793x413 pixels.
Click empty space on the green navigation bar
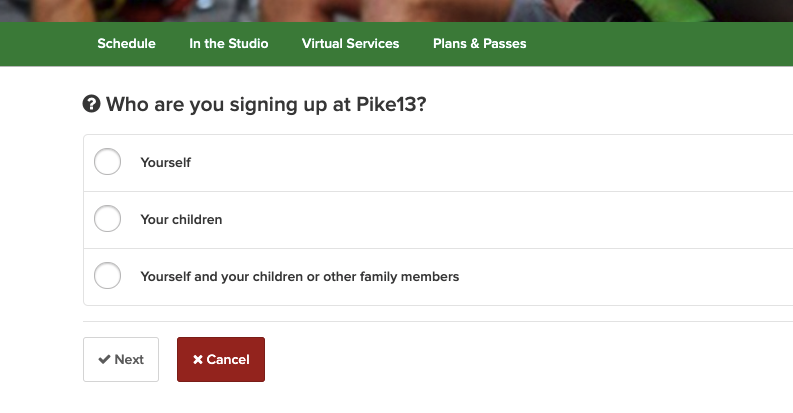click(x=660, y=44)
